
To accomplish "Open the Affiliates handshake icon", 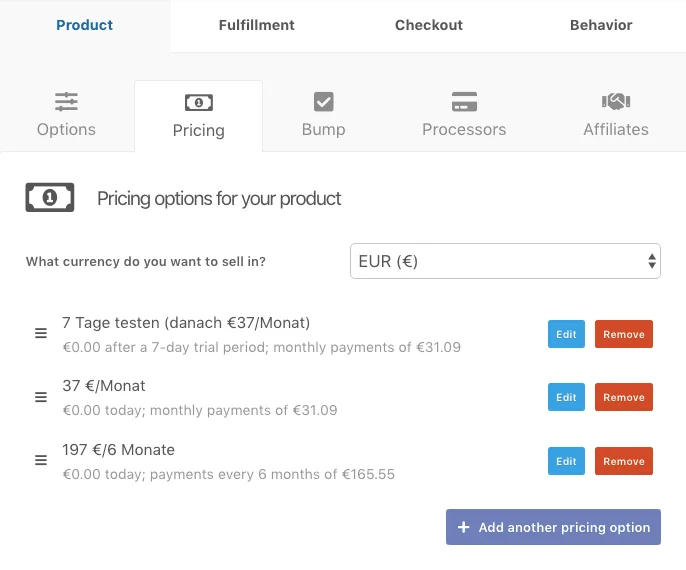I will (x=616, y=101).
